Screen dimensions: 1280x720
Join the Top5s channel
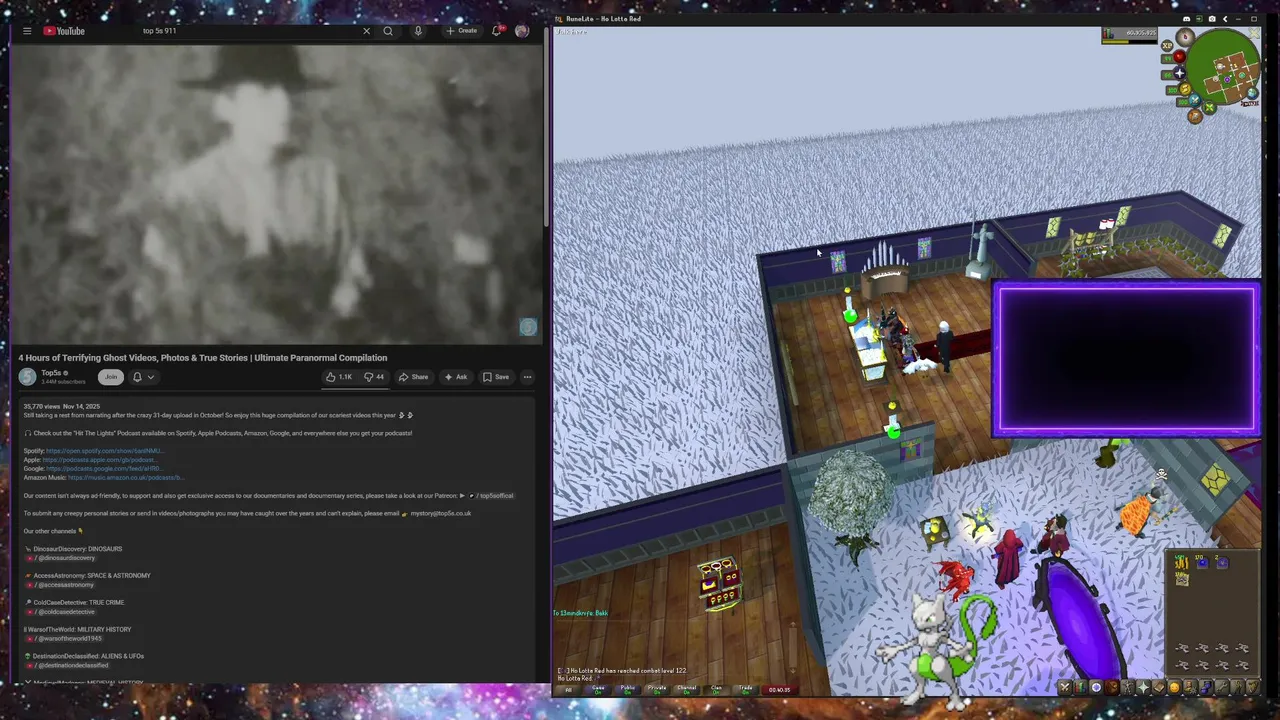(111, 377)
